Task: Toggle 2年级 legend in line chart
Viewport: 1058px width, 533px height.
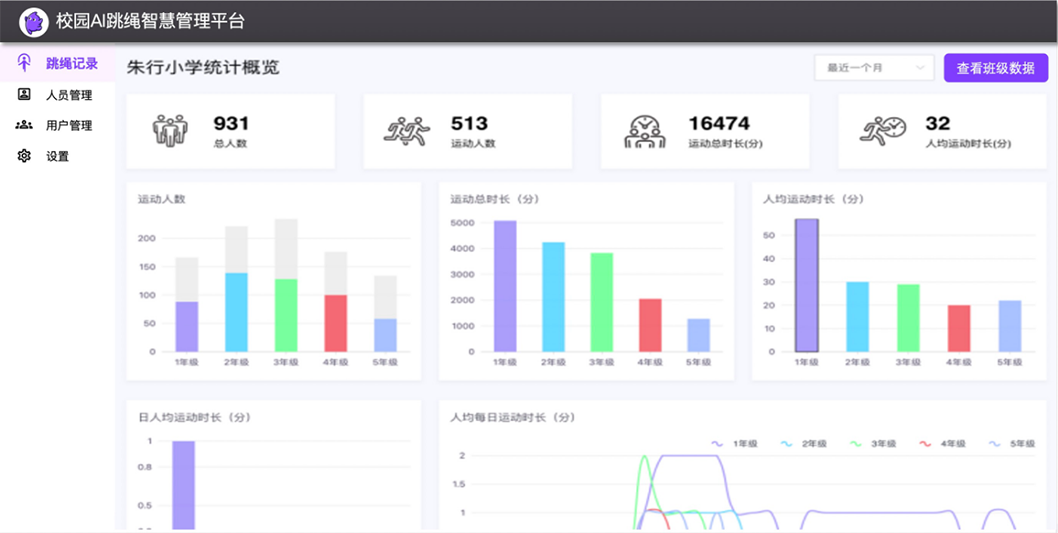Action: 804,443
